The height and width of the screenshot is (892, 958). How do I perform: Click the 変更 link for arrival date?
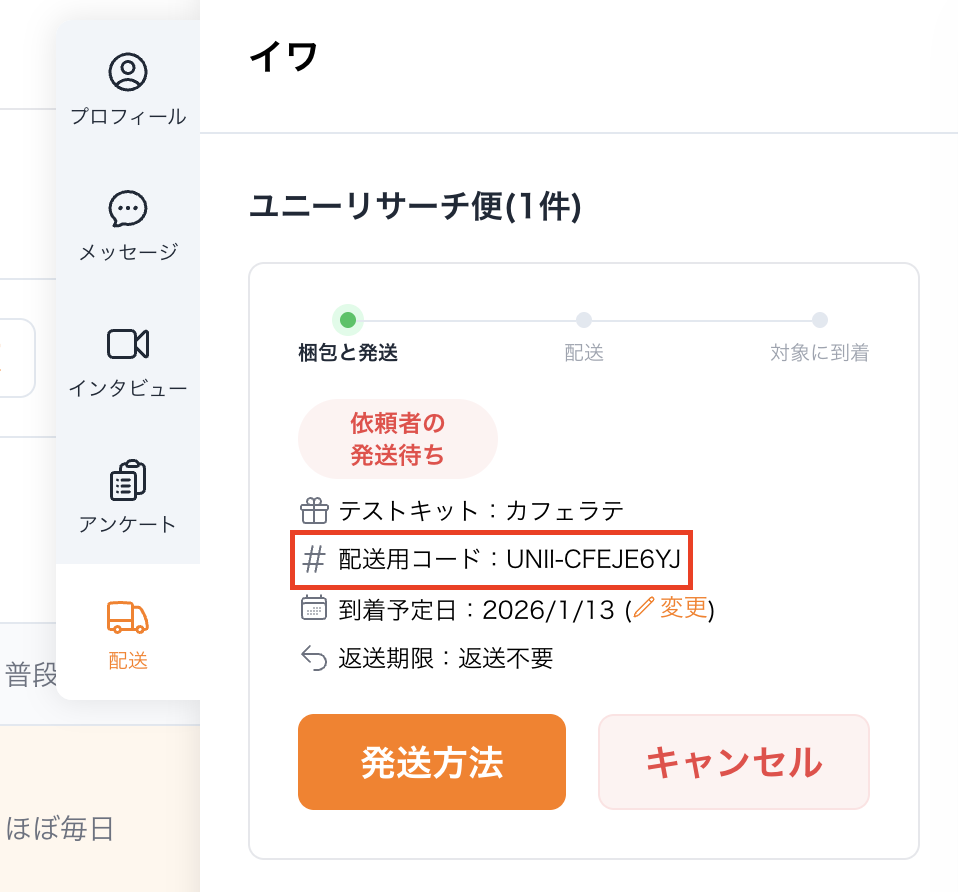pyautogui.click(x=683, y=608)
